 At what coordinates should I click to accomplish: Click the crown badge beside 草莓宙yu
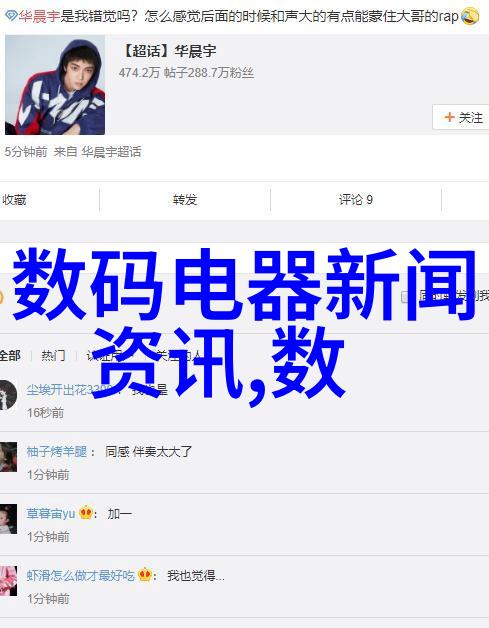tap(86, 513)
